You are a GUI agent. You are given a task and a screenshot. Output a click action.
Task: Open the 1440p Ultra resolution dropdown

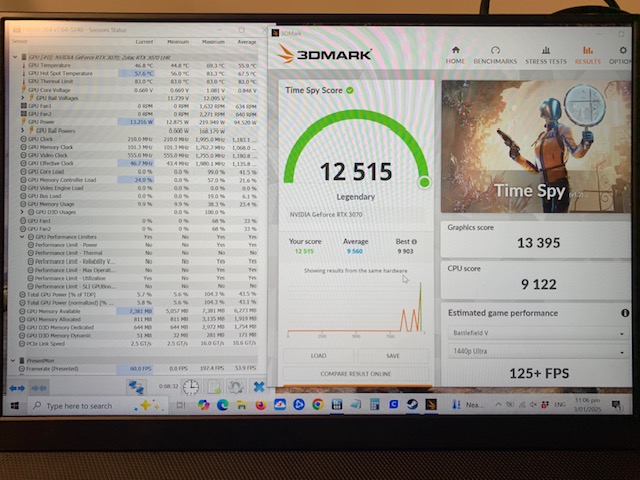(x=538, y=351)
